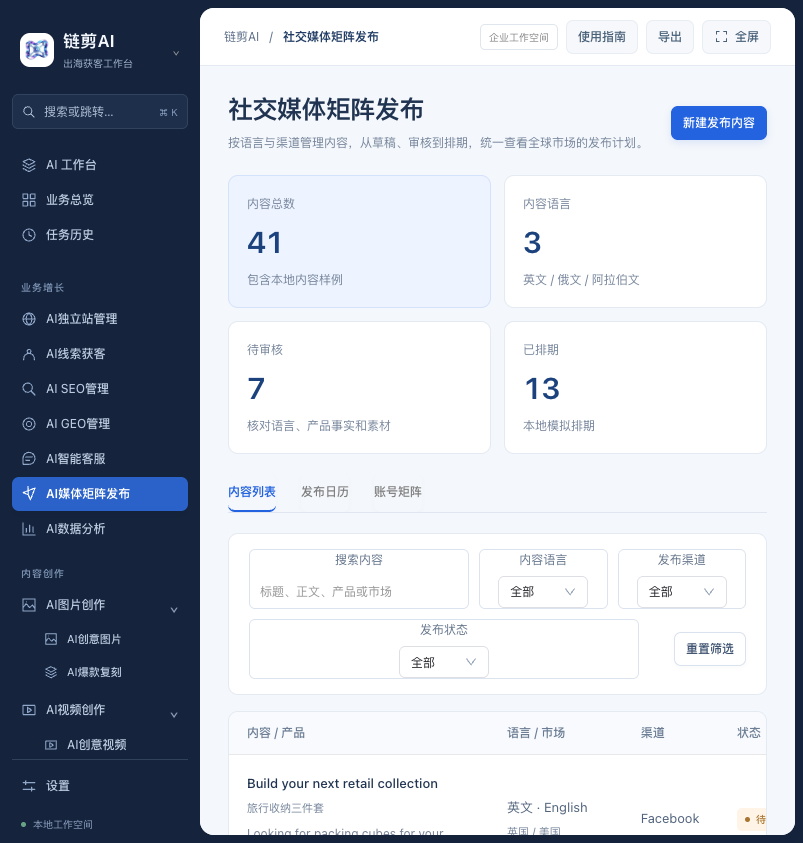Select AI独立站管理 in the sidebar
803x843 pixels.
tap(100, 319)
